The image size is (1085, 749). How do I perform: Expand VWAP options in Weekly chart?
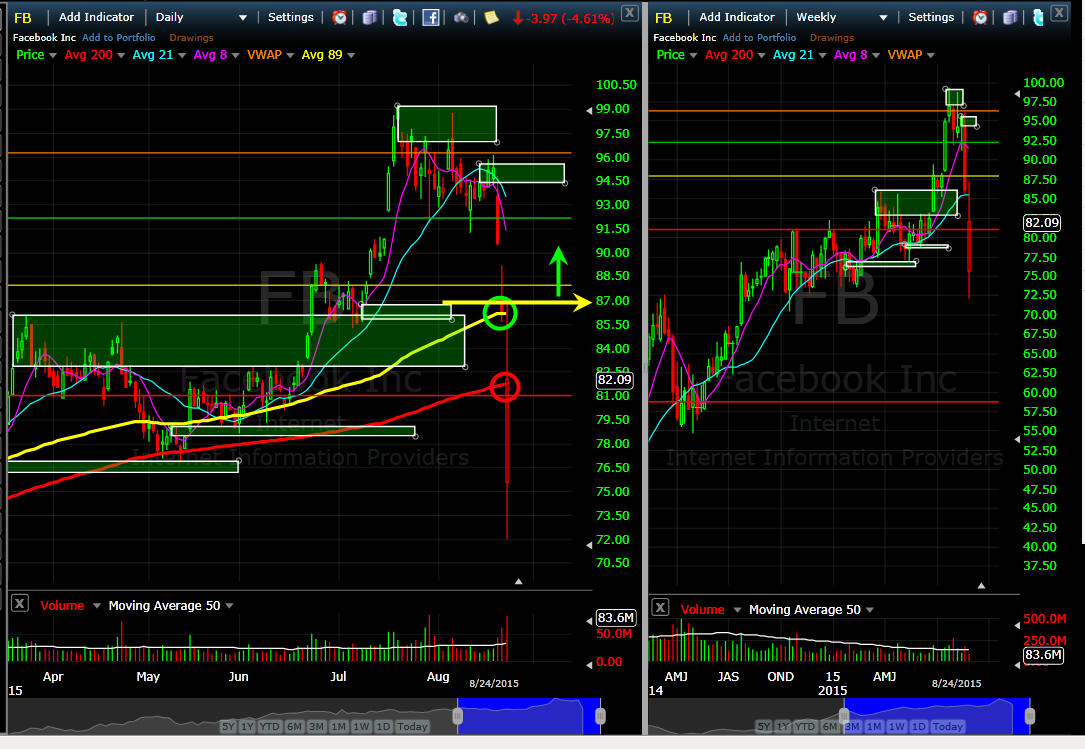(x=931, y=55)
